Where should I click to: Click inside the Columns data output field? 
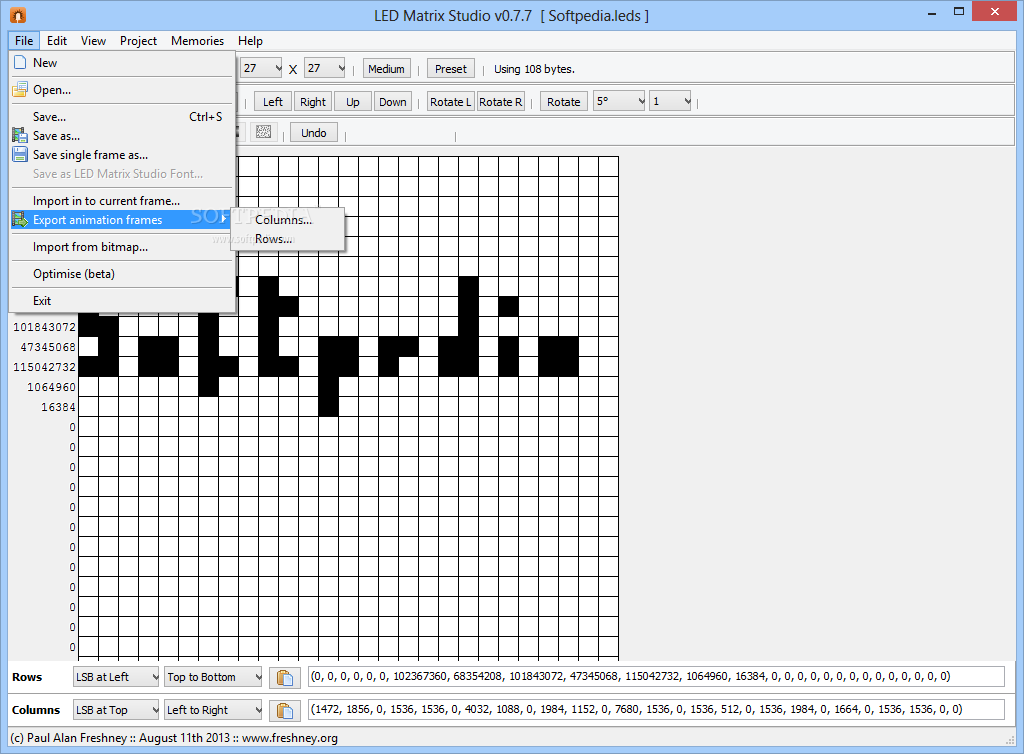[x=656, y=709]
